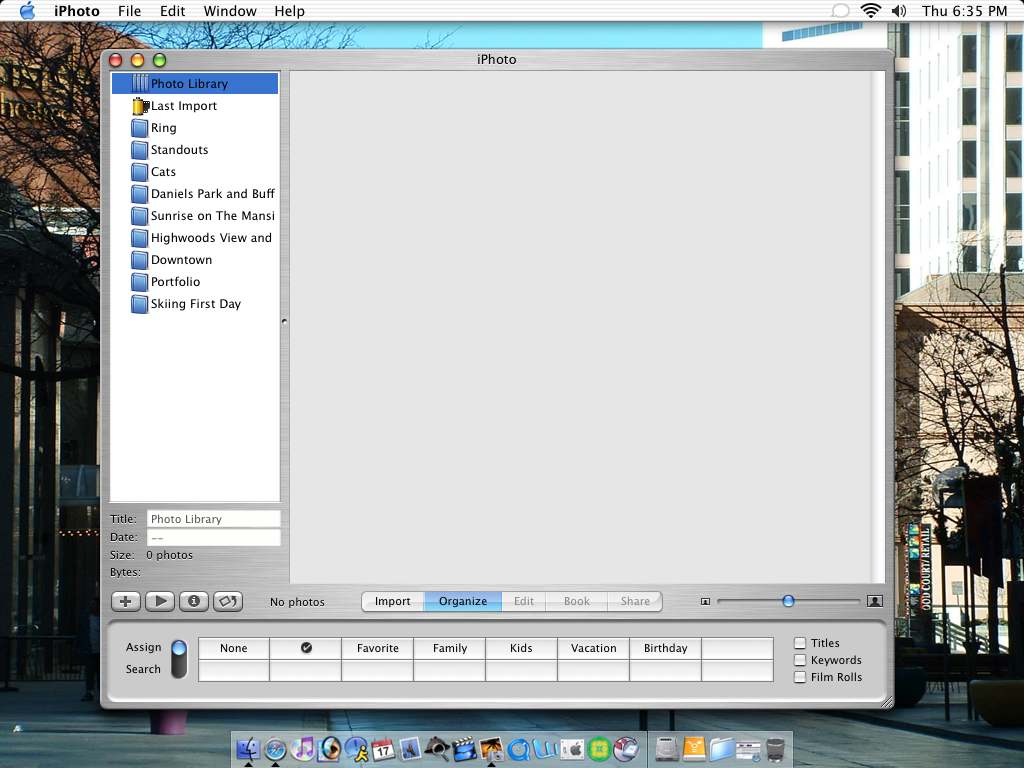The height and width of the screenshot is (768, 1024).
Task: Open Finder from the Dock
Action: [248, 748]
